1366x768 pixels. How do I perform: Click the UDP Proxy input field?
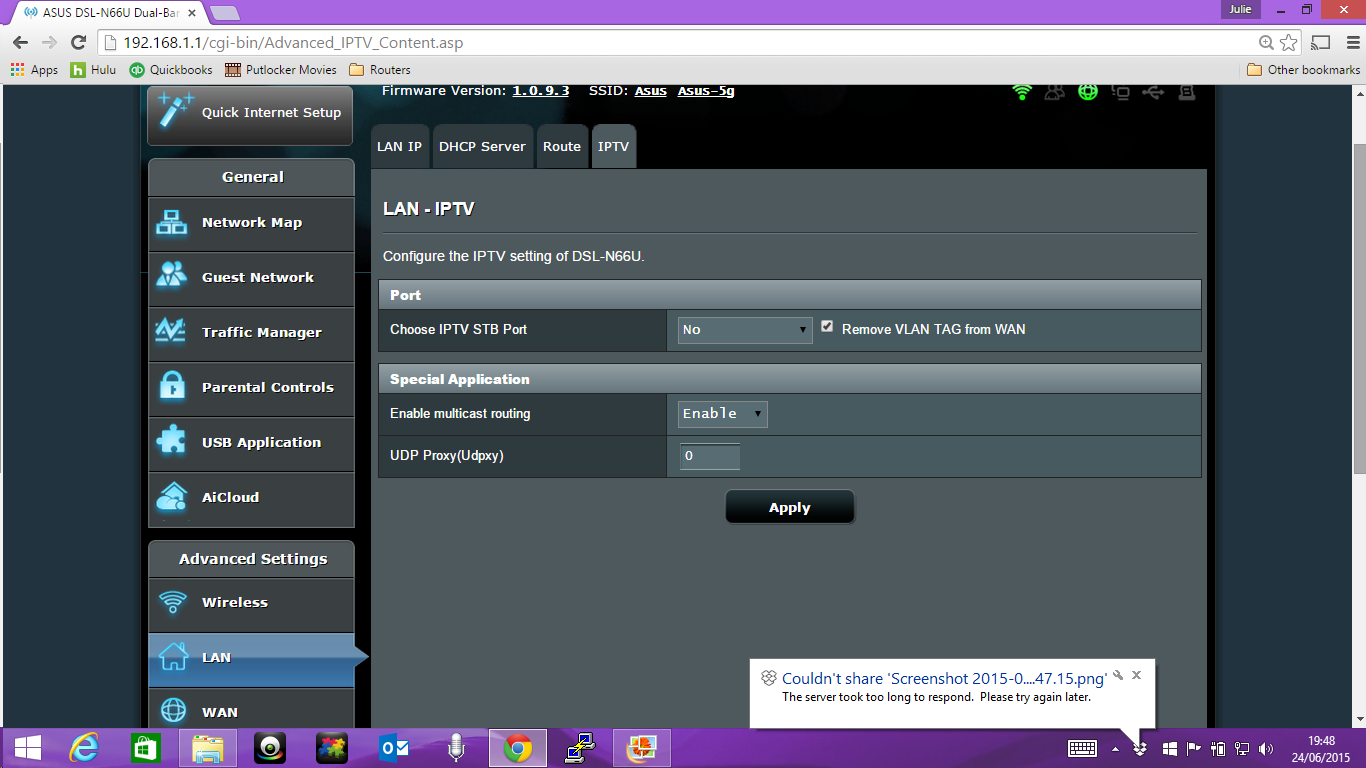[710, 456]
